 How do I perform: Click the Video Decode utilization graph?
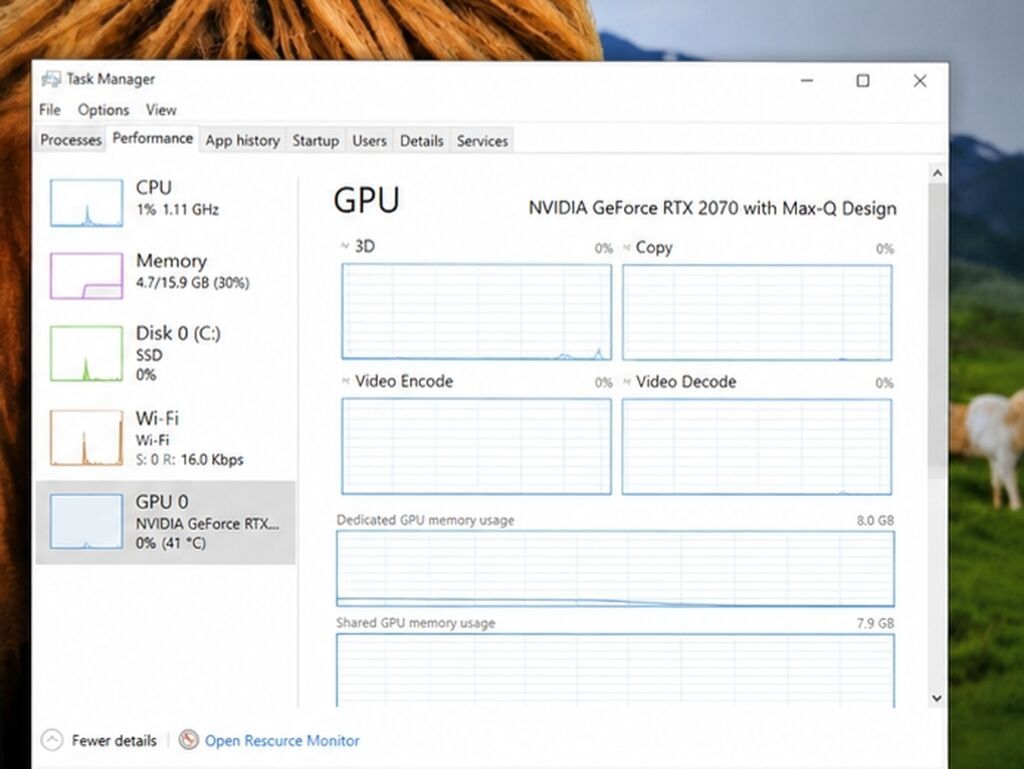click(757, 447)
